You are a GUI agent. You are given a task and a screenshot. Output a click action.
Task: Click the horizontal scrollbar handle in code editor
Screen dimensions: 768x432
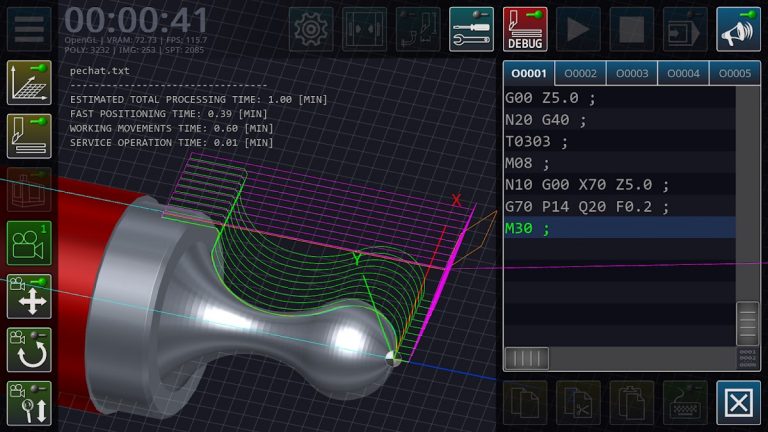point(526,358)
